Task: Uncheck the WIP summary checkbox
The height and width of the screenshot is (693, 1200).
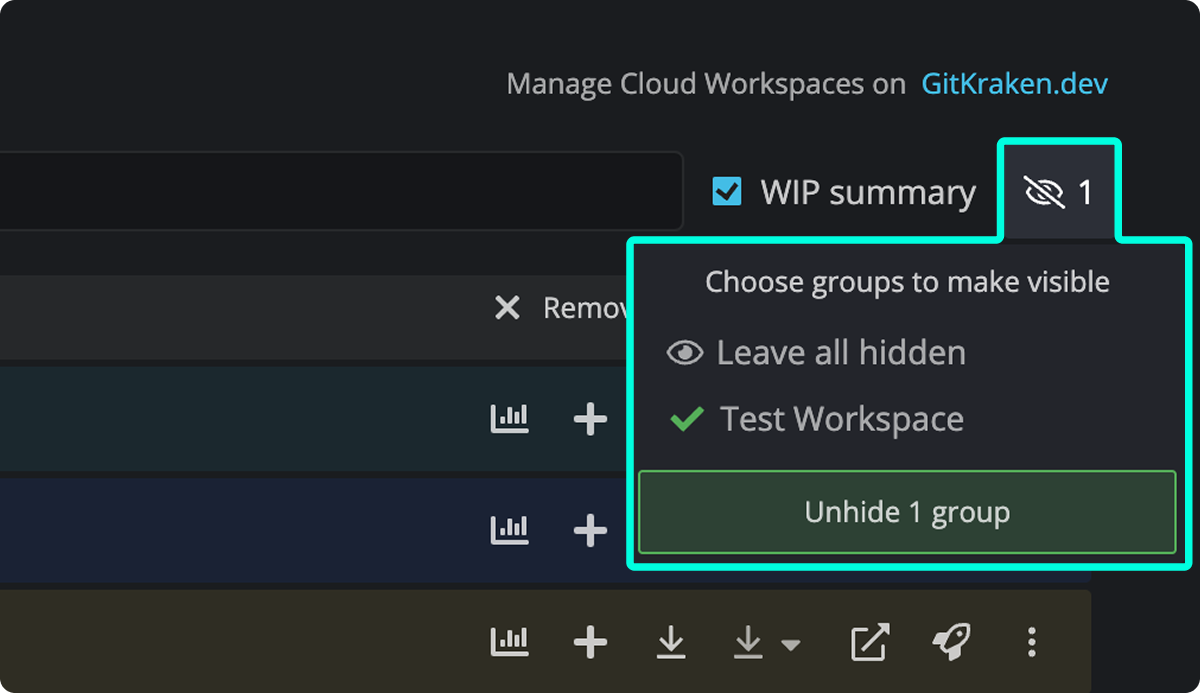Action: (x=727, y=191)
